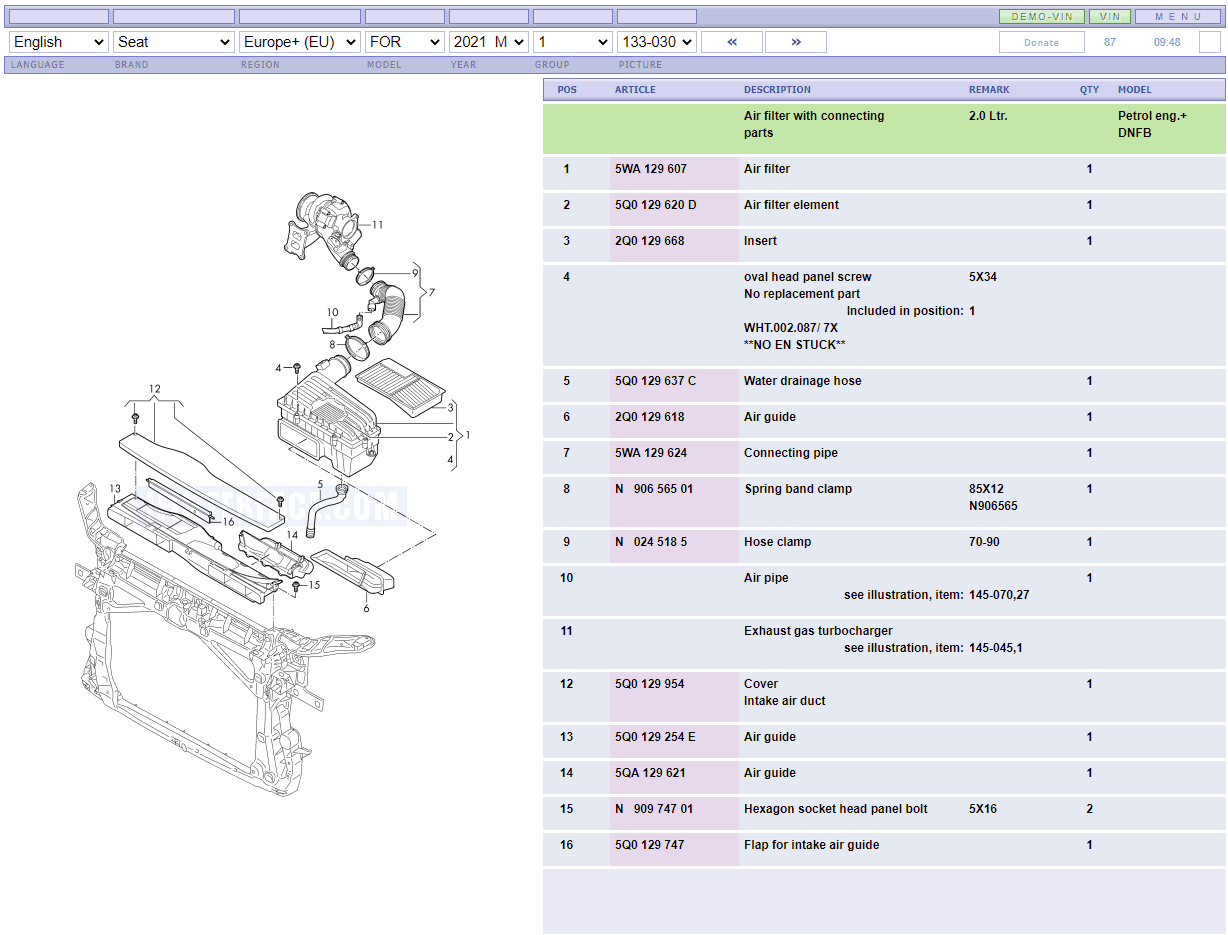
Task: Click the 87 counter value
Action: (1110, 42)
